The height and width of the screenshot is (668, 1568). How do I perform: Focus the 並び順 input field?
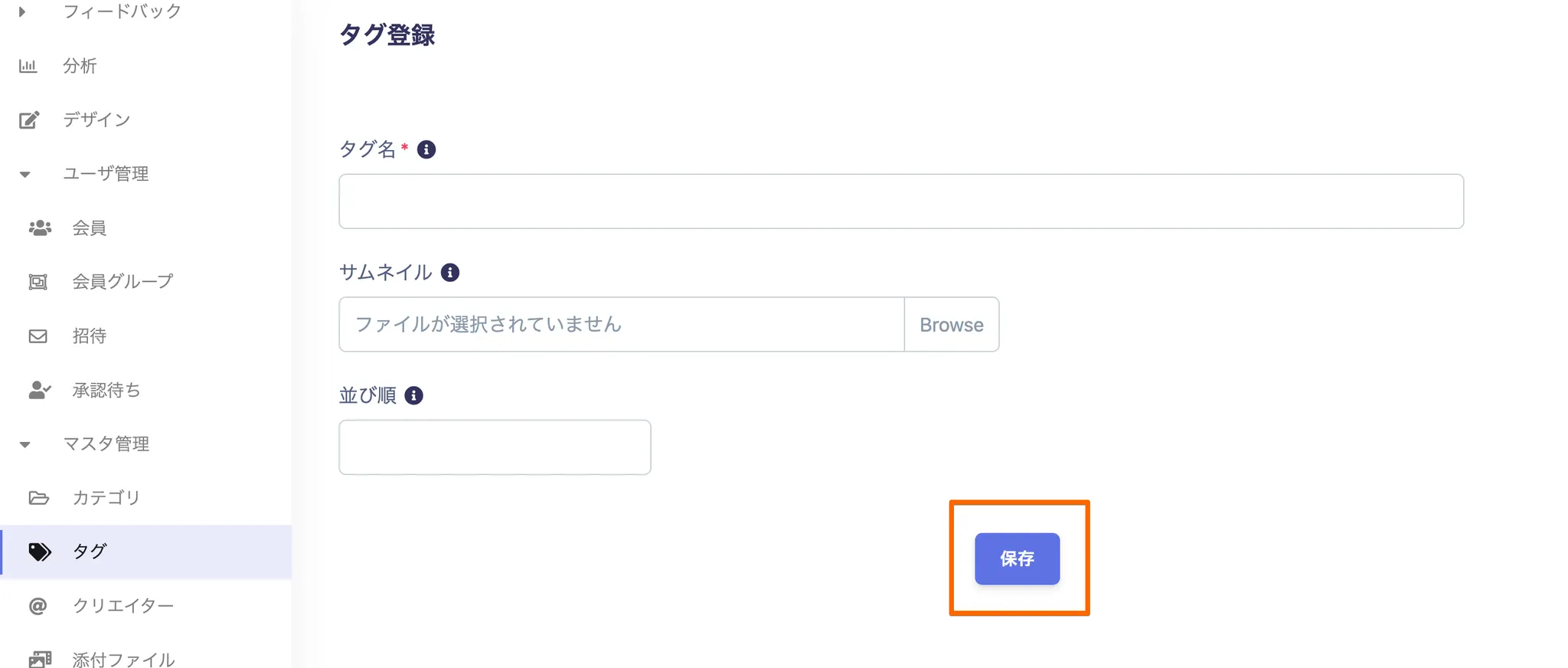(495, 447)
